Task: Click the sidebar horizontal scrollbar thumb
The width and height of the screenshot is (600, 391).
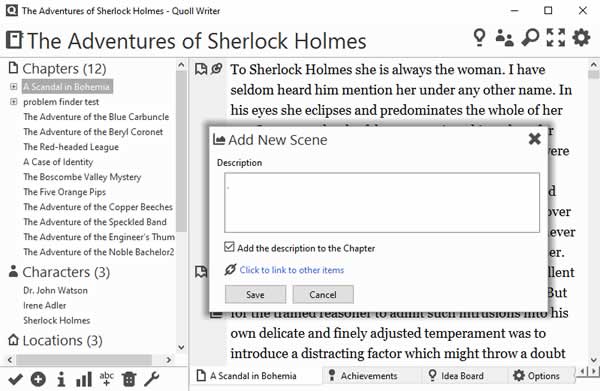Action: [x=84, y=360]
